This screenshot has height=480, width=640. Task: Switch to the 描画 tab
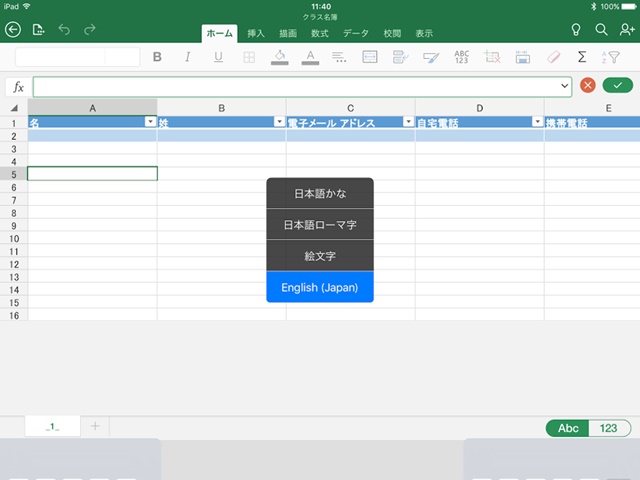[288, 33]
